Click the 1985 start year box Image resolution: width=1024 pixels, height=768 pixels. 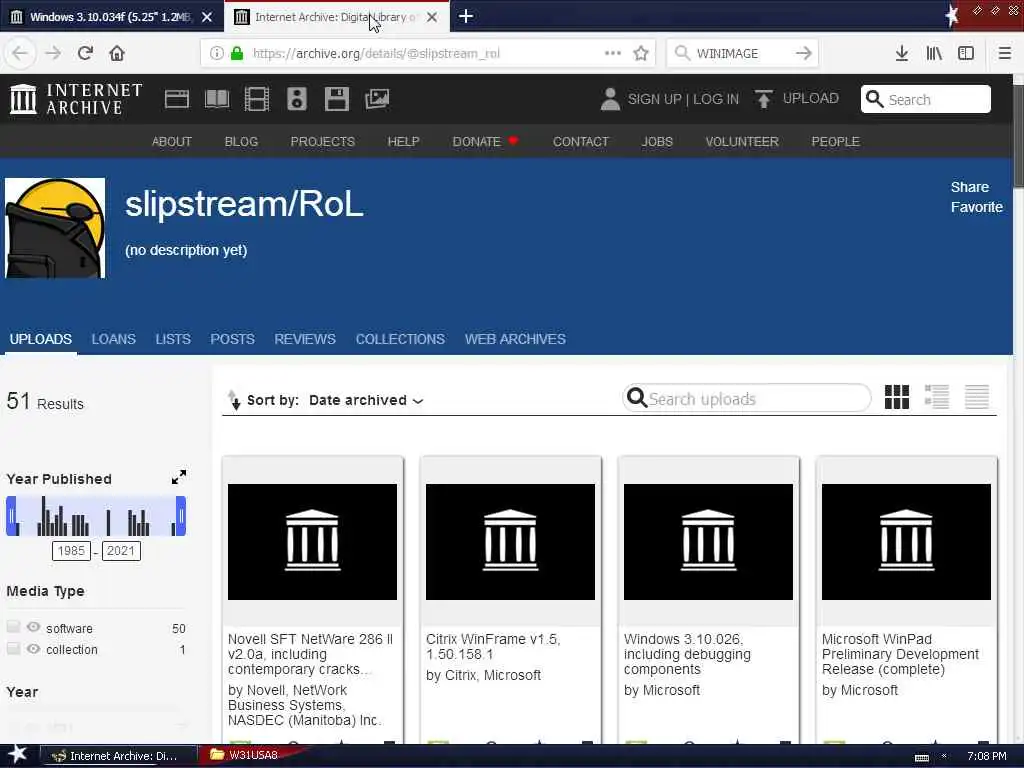(71, 551)
